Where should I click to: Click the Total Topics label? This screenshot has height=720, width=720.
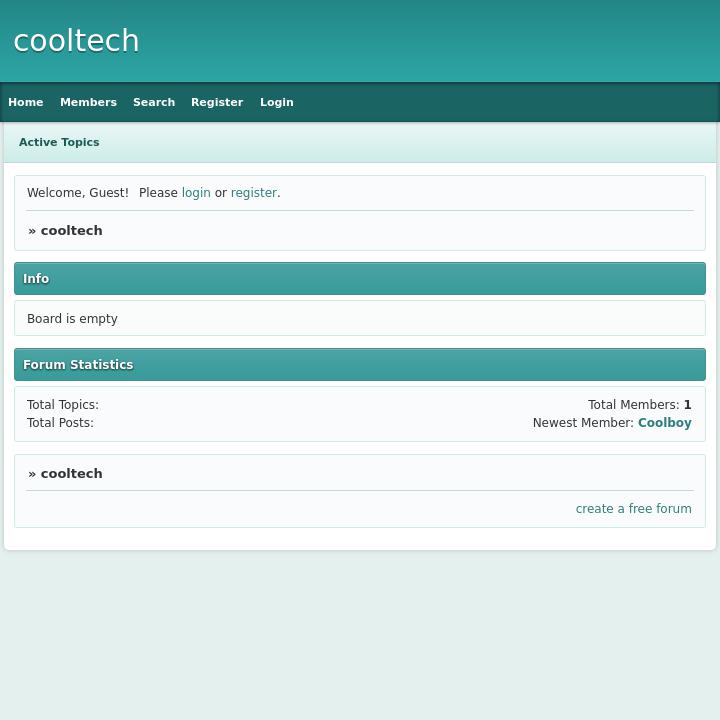[62, 405]
